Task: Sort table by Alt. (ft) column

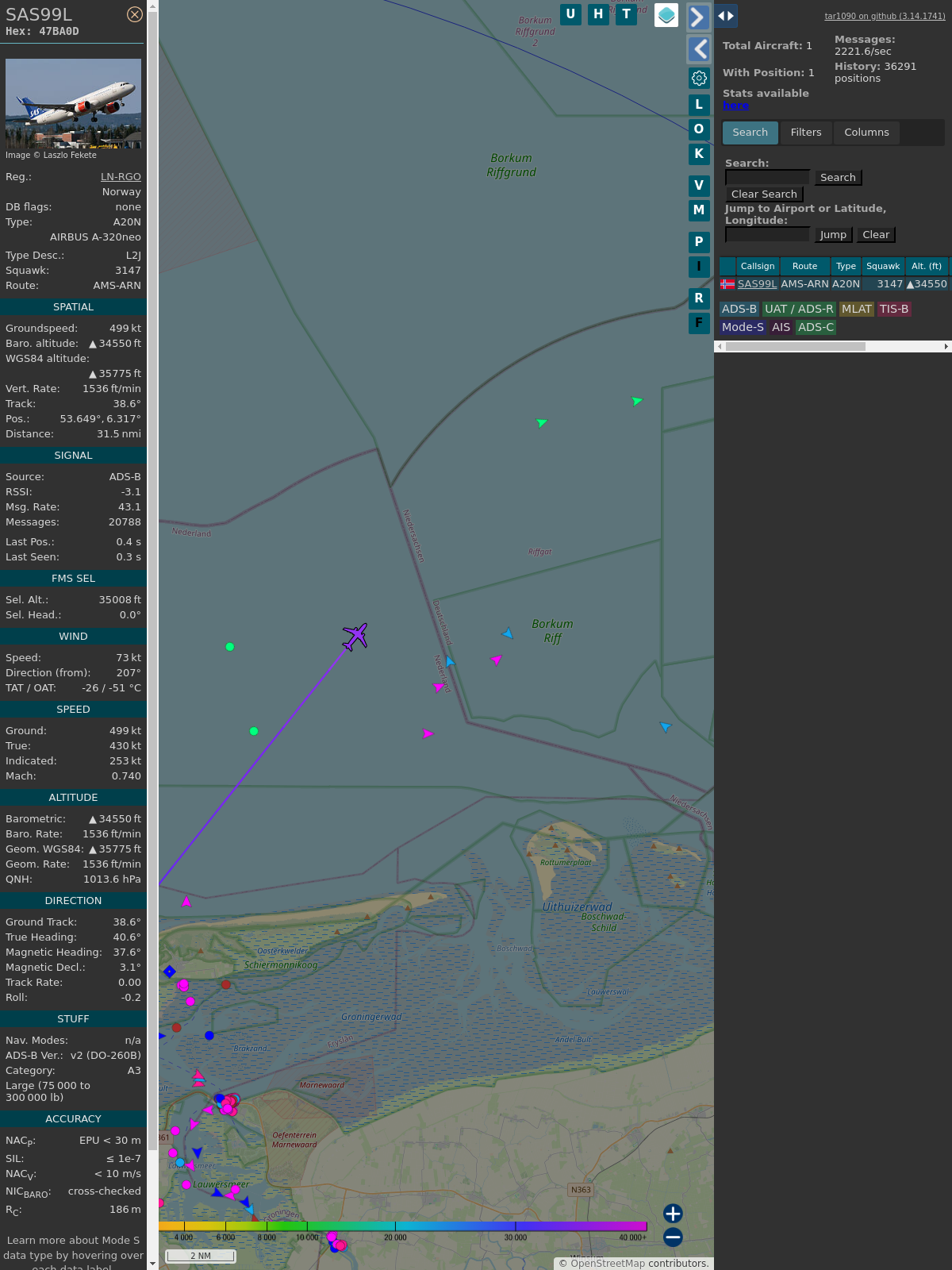Action: [x=927, y=267]
